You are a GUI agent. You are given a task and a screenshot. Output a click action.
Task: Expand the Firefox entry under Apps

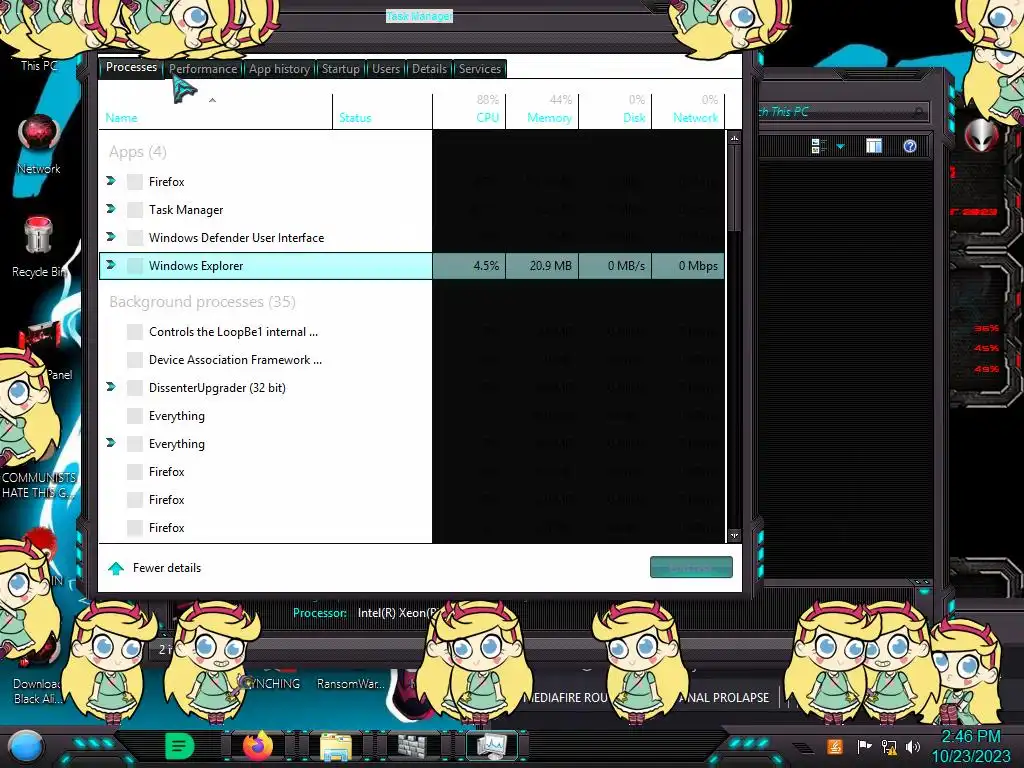tap(111, 181)
